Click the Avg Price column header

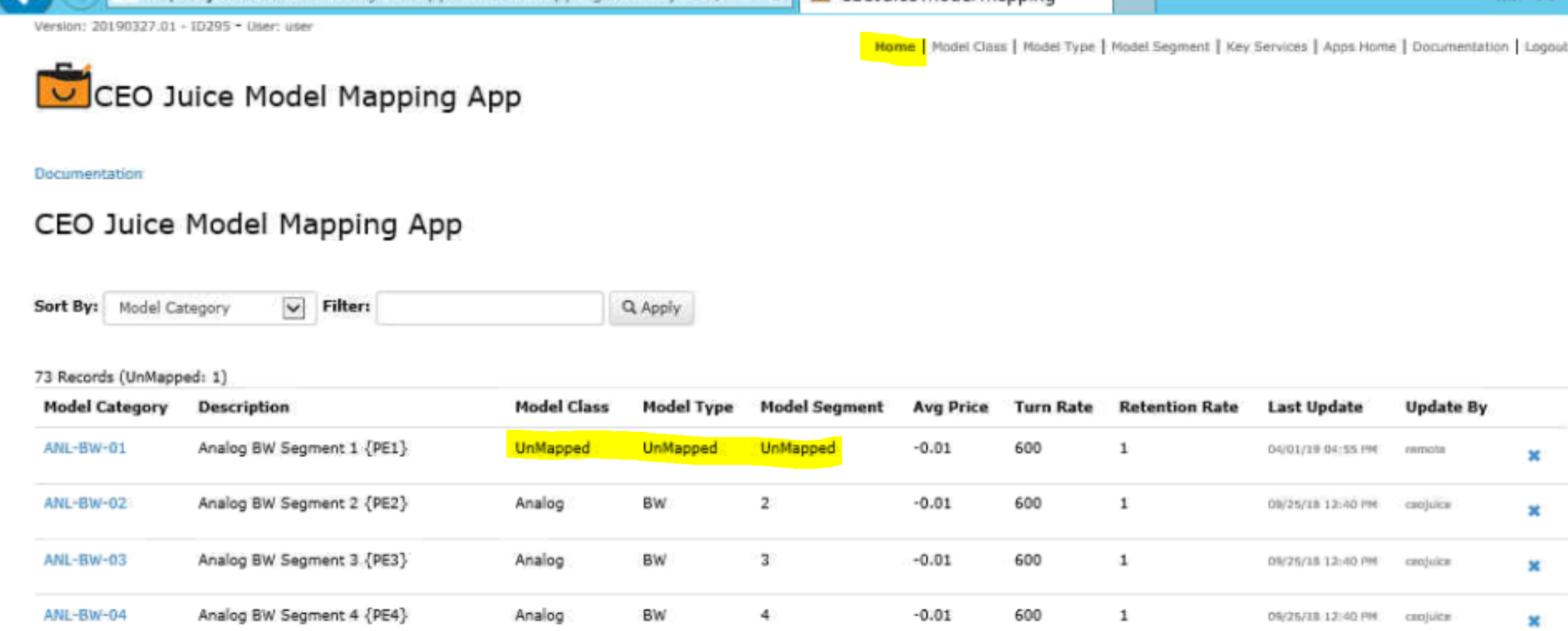click(951, 407)
